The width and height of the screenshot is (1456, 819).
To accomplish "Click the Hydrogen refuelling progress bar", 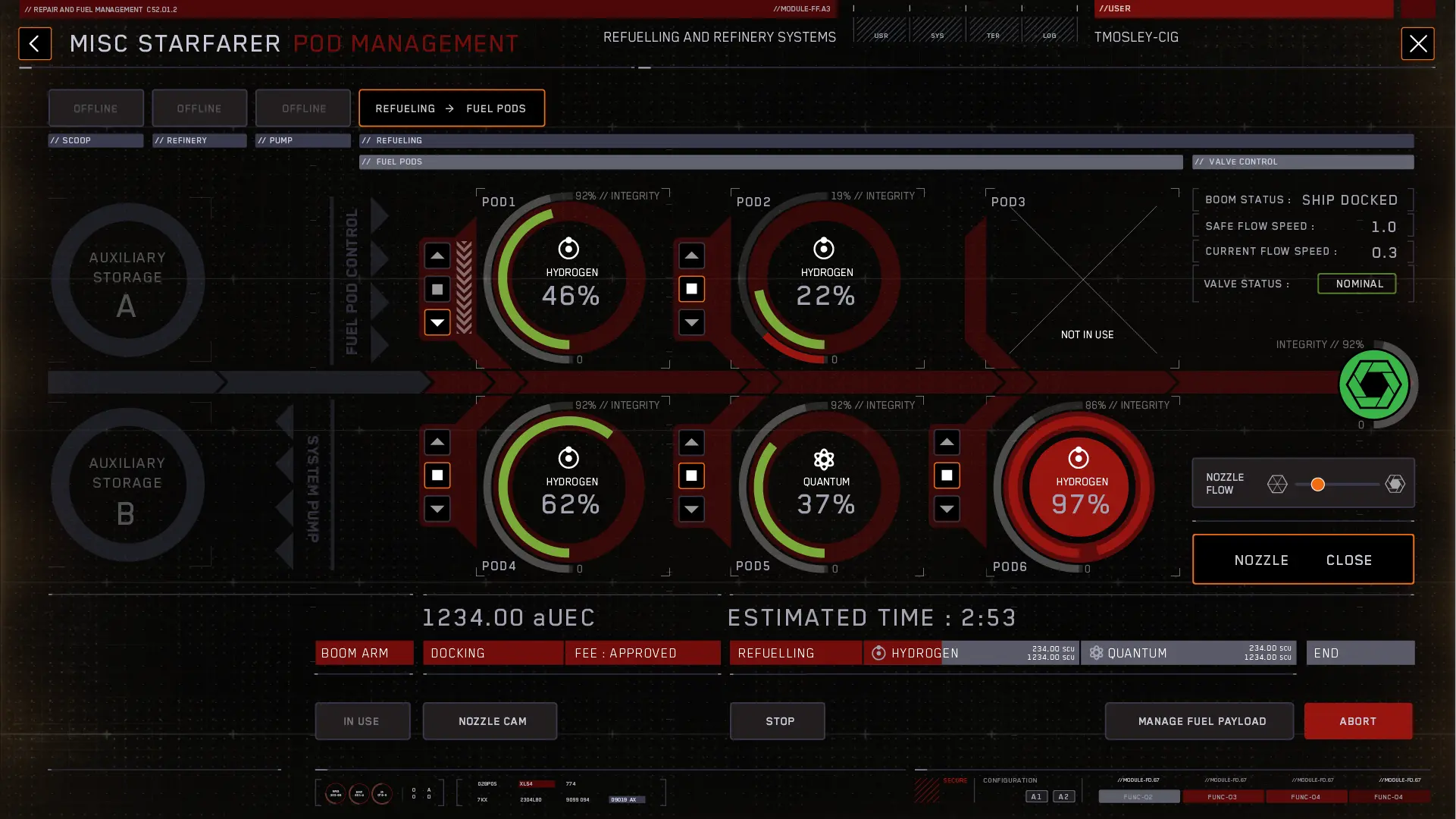I will tap(971, 653).
